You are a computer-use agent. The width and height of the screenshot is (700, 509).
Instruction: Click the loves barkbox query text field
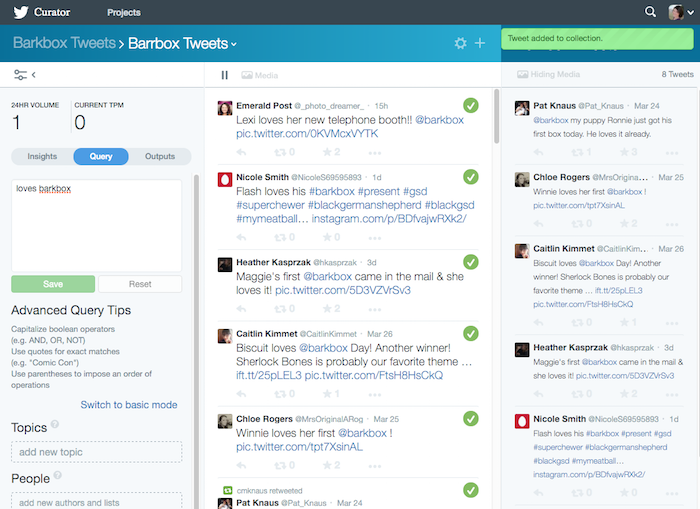[x=96, y=225]
